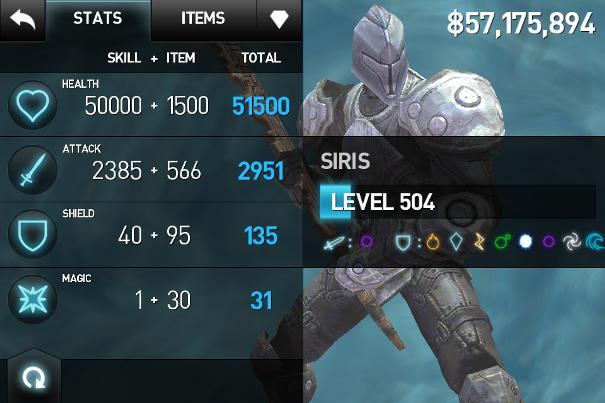Select the Shield stat icon
The width and height of the screenshot is (605, 403).
tap(32, 234)
